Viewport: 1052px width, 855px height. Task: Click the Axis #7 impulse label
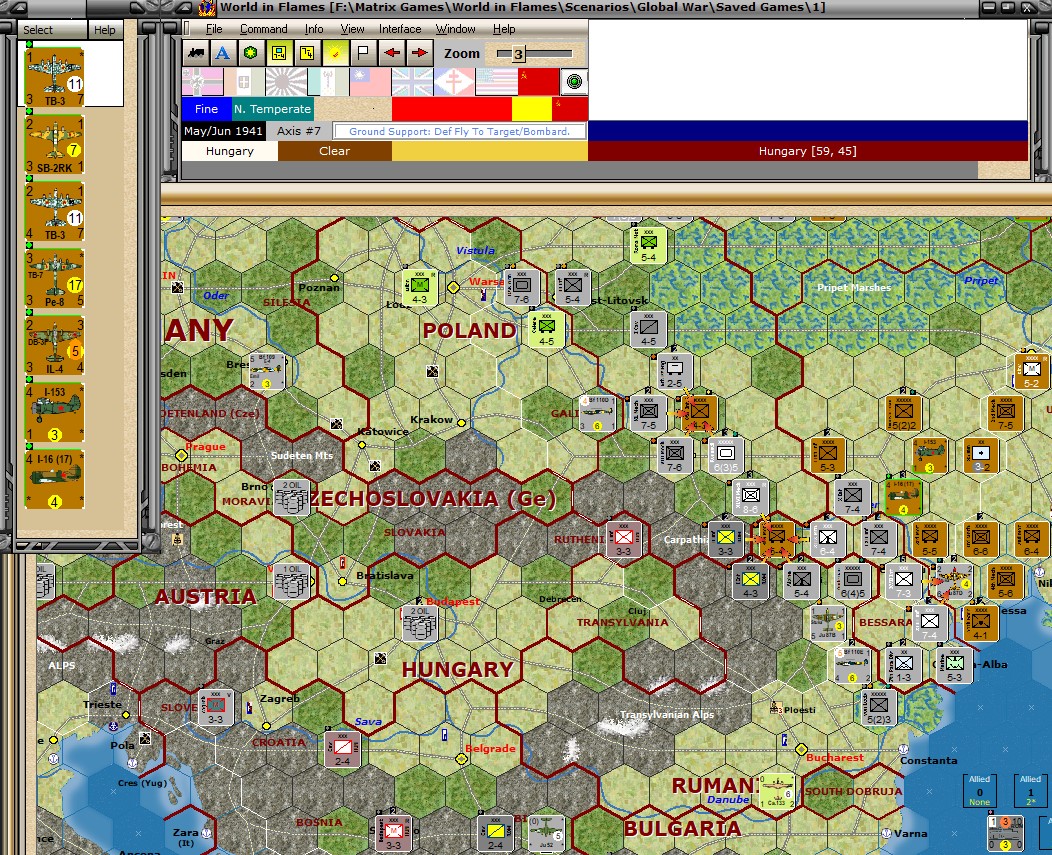pyautogui.click(x=299, y=131)
